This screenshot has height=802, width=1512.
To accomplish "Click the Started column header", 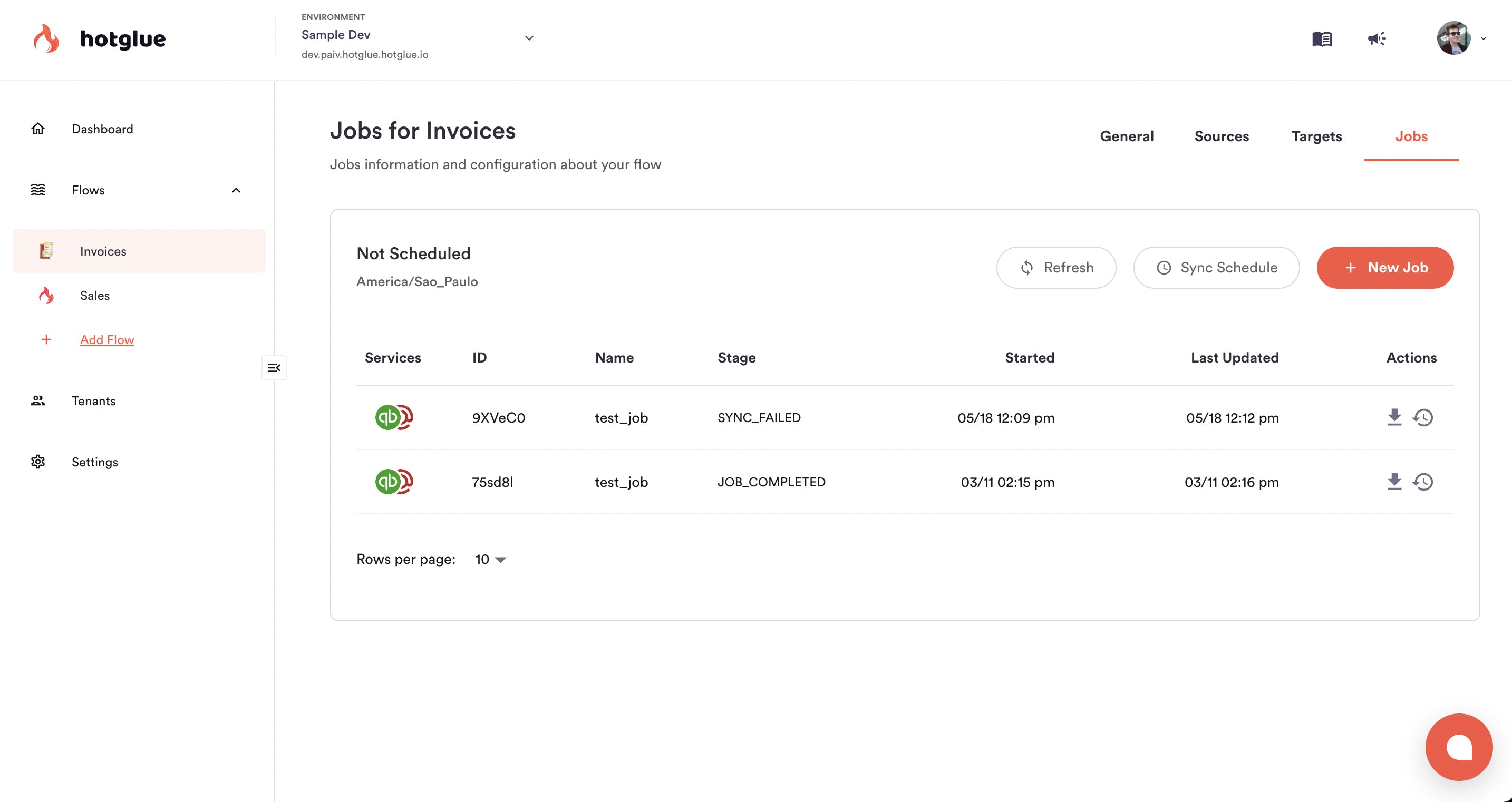I will [1030, 358].
